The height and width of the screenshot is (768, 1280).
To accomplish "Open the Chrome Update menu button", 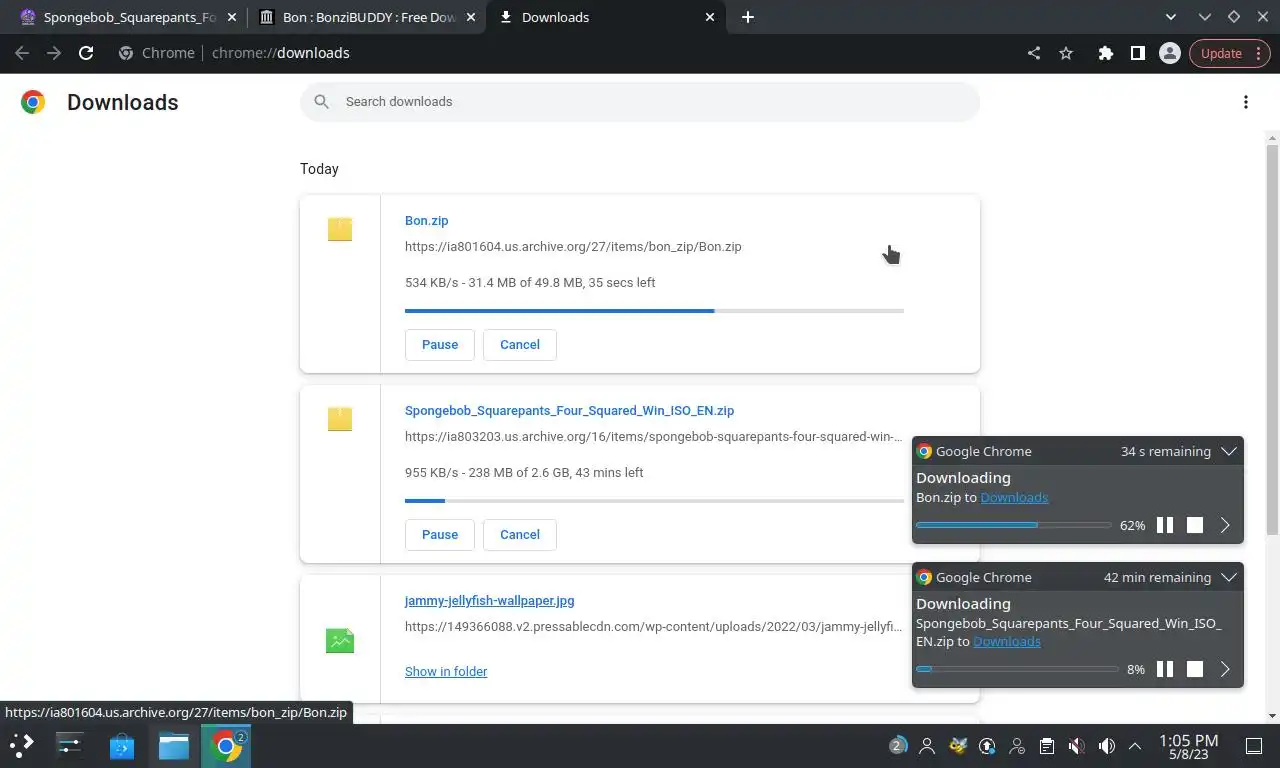I will pyautogui.click(x=1229, y=53).
